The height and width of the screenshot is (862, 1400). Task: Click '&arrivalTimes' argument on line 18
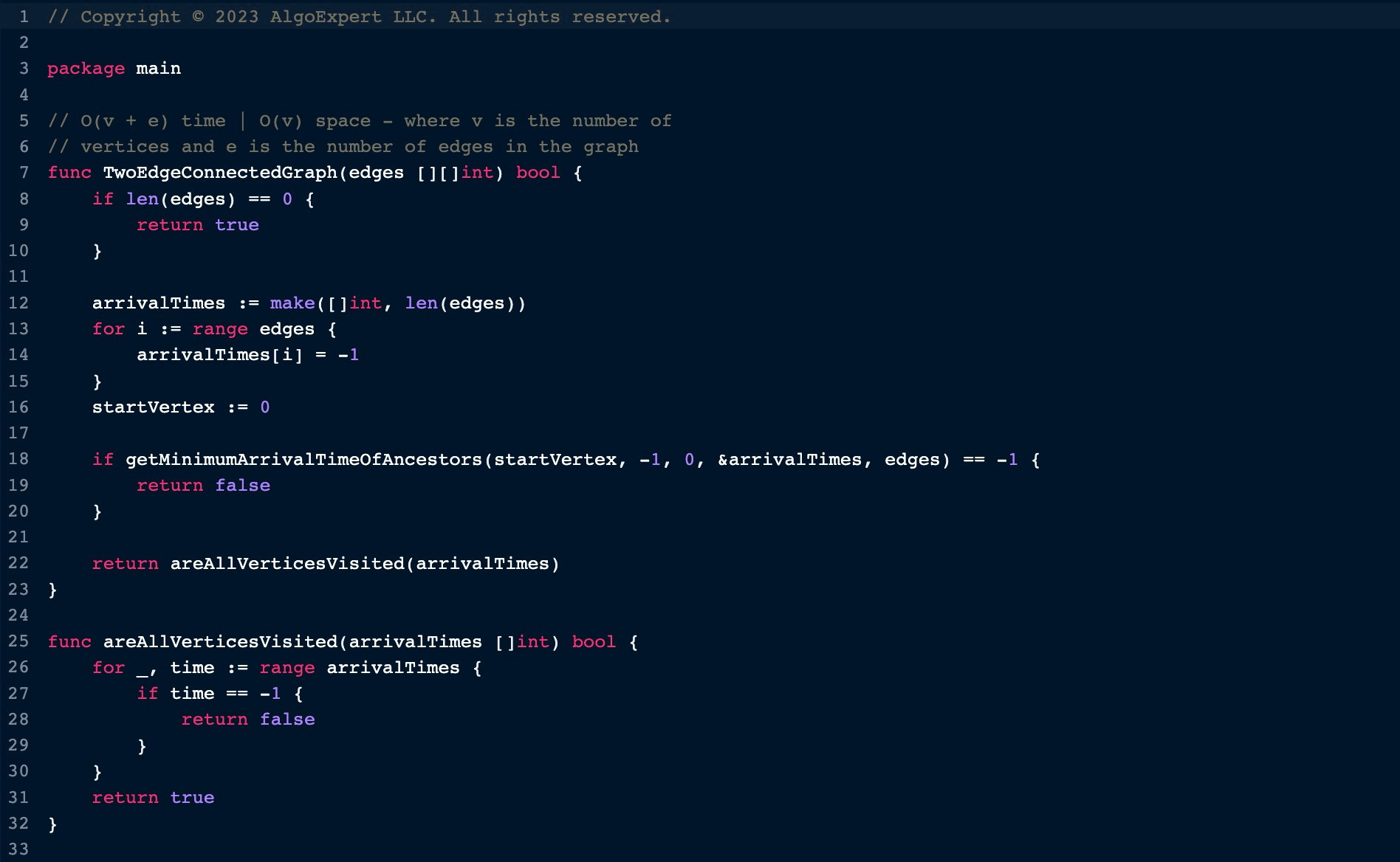coord(789,460)
